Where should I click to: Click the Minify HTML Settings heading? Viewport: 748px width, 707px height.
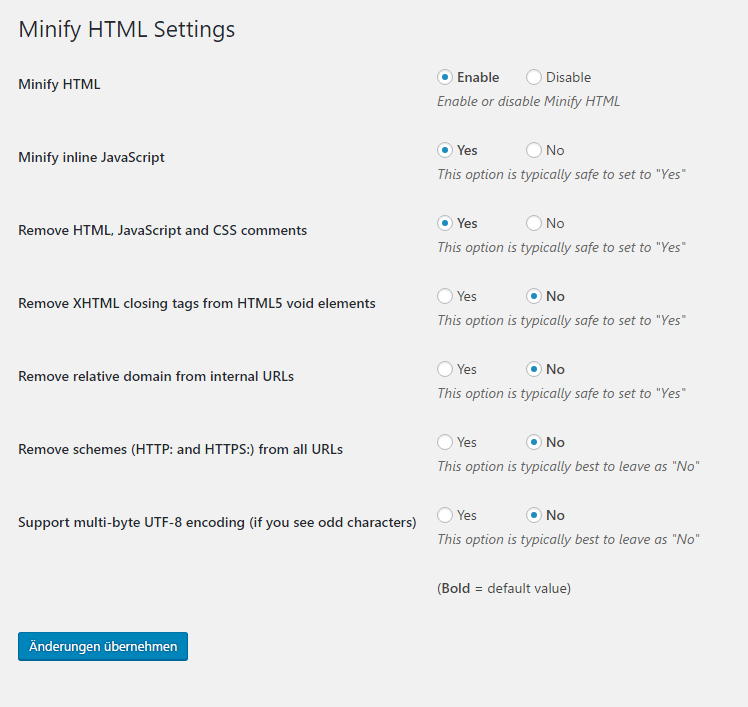coord(126,30)
